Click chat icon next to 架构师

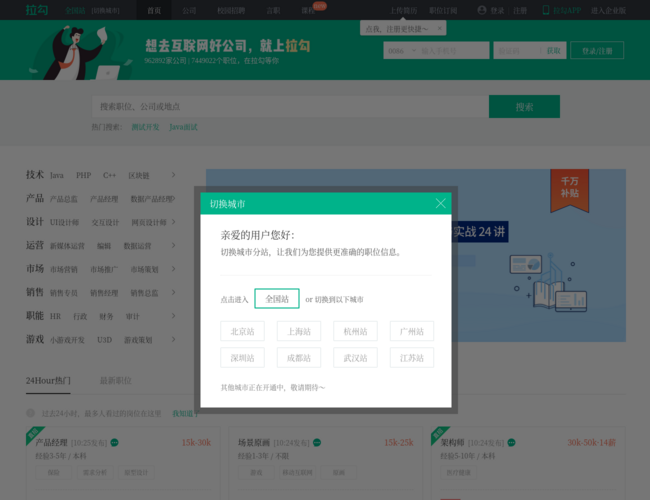click(x=512, y=443)
